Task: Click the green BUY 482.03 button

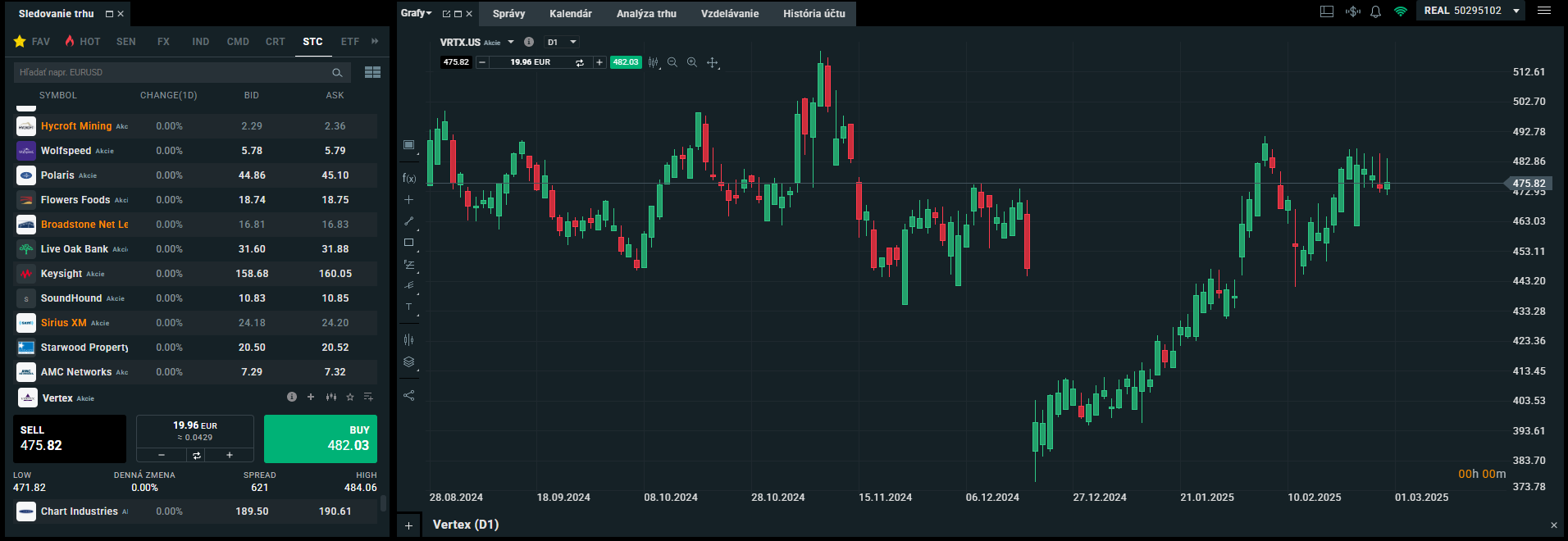Action: (321, 439)
